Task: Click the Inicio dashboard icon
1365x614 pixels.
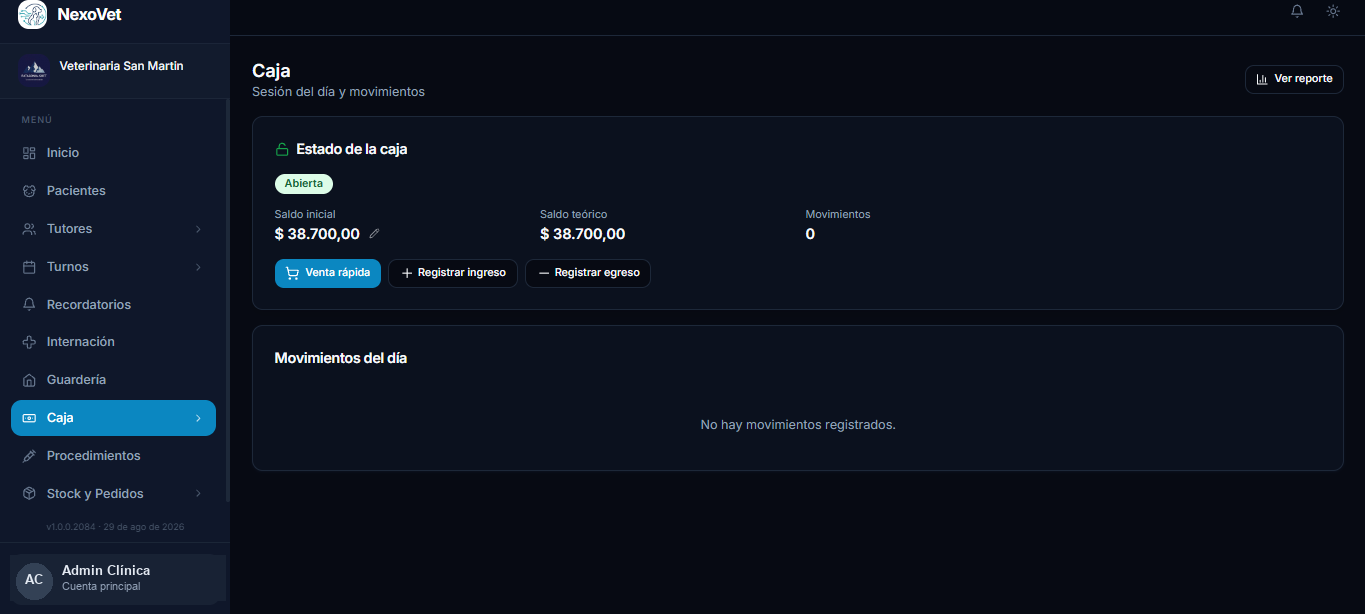Action: pyautogui.click(x=29, y=153)
